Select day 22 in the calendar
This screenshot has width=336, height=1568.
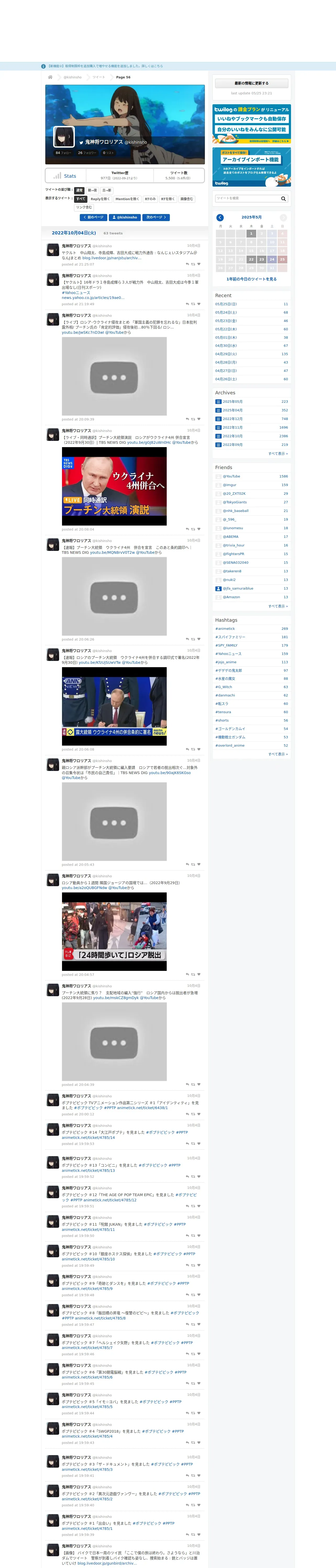click(x=251, y=259)
